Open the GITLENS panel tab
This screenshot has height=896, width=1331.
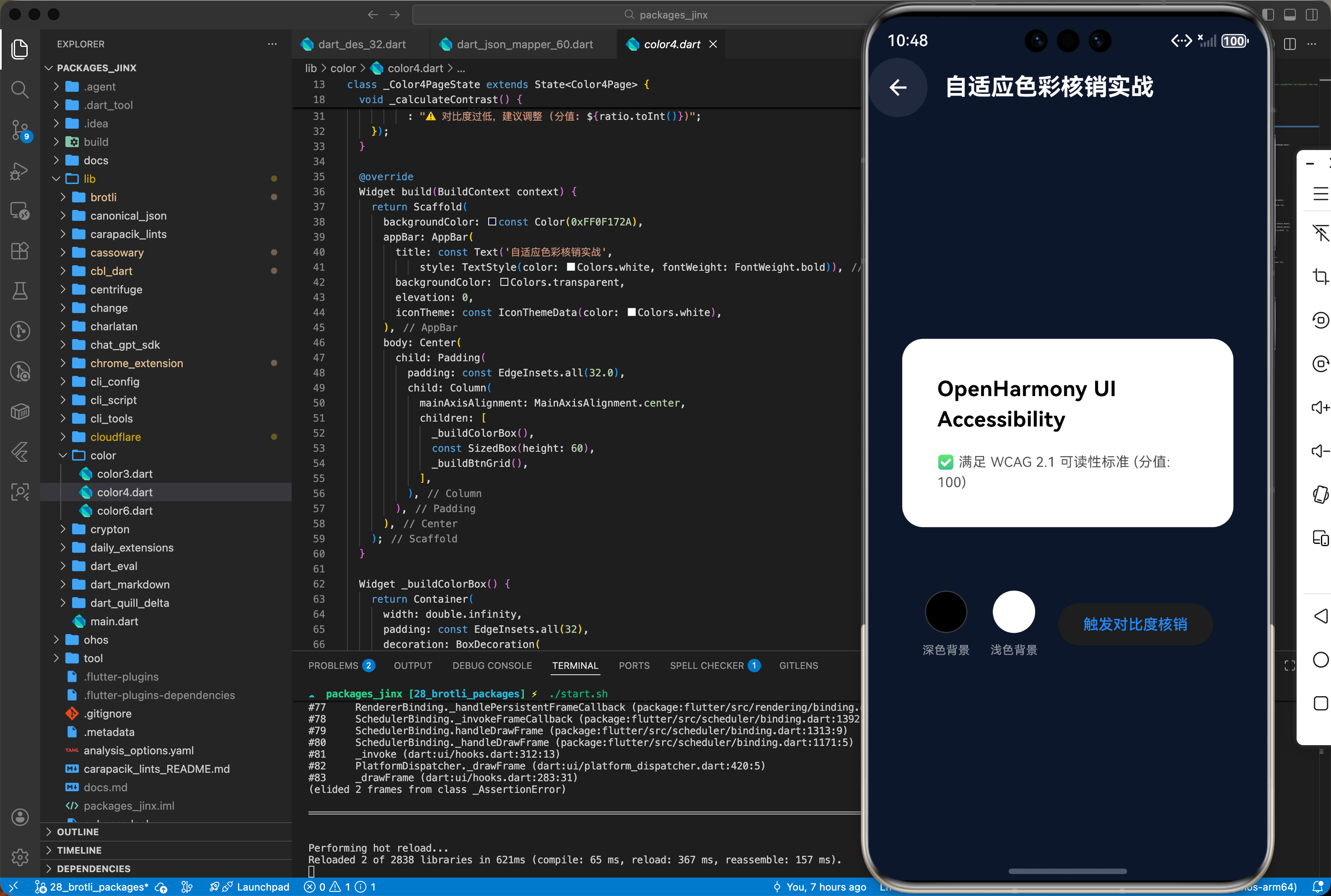pos(799,666)
